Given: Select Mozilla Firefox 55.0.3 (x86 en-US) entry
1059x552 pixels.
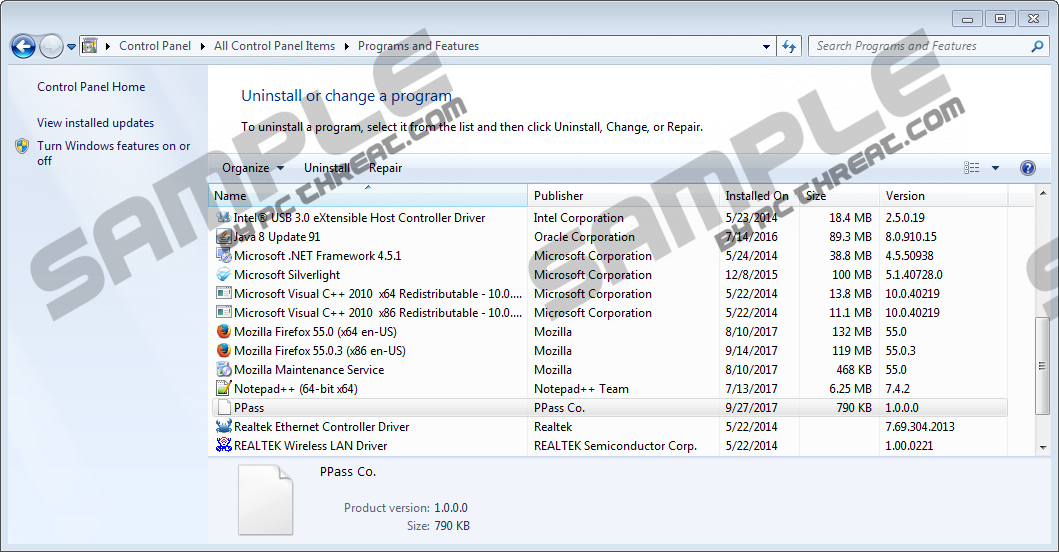Looking at the screenshot, I should click(319, 351).
